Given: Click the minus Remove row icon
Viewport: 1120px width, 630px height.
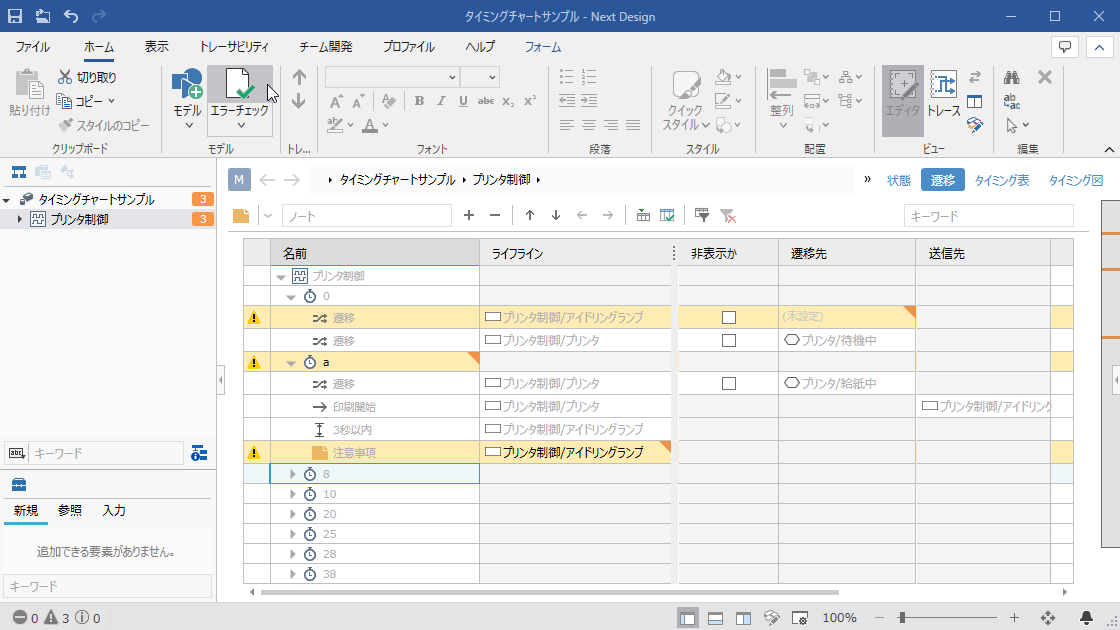Looking at the screenshot, I should [x=495, y=215].
